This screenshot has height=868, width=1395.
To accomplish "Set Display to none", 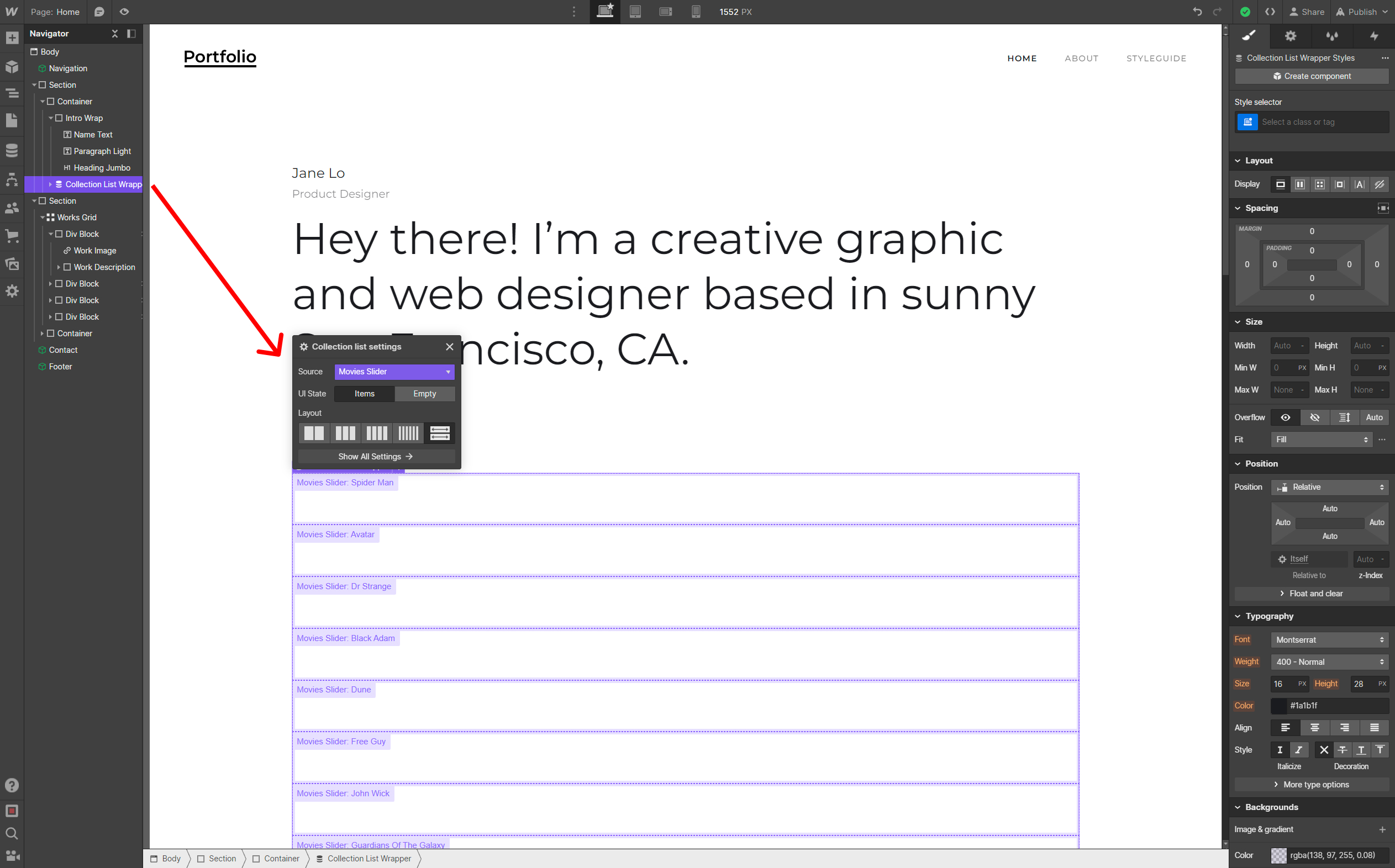I will [1379, 184].
